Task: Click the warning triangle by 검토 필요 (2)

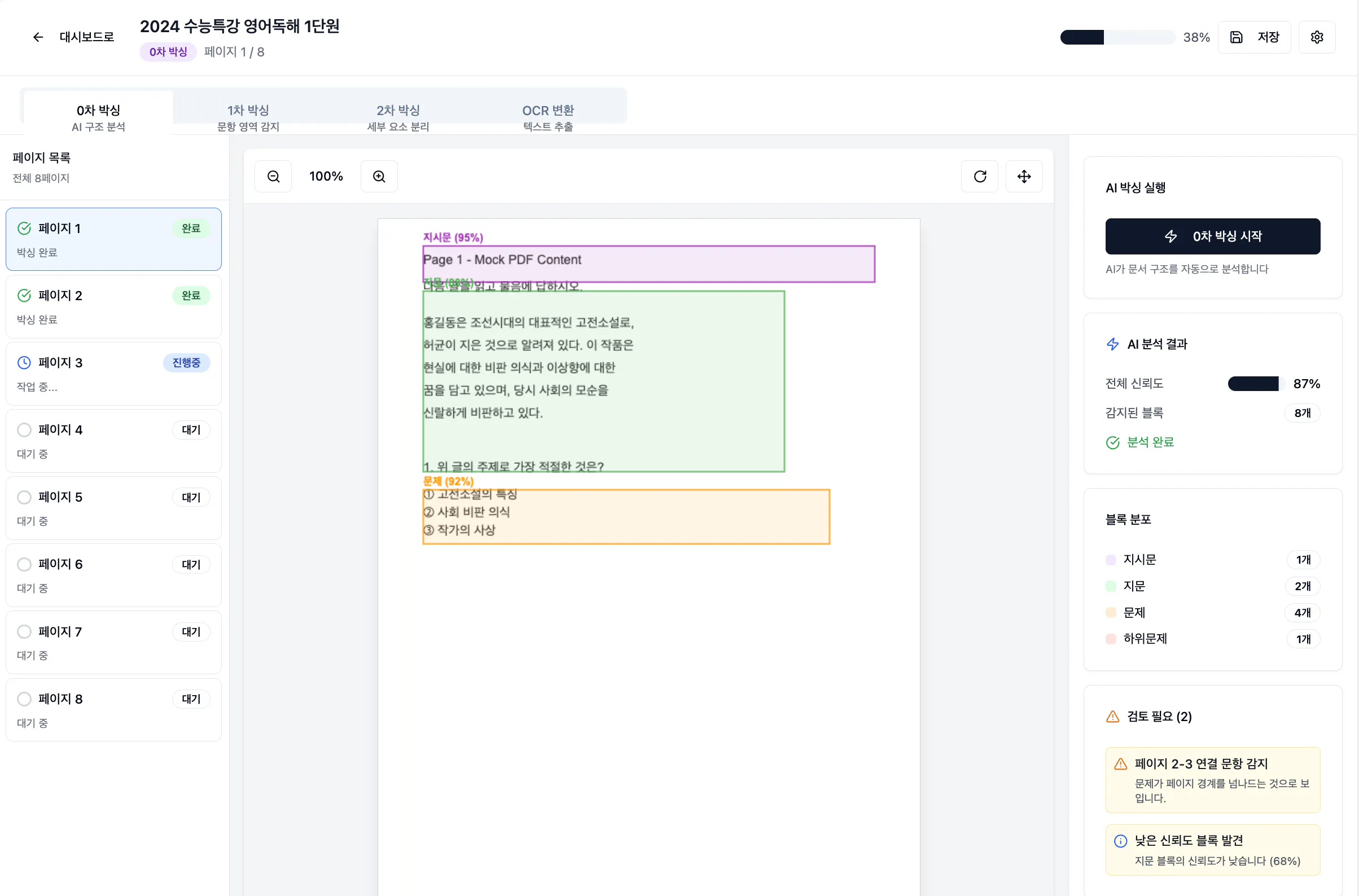Action: pyautogui.click(x=1112, y=717)
